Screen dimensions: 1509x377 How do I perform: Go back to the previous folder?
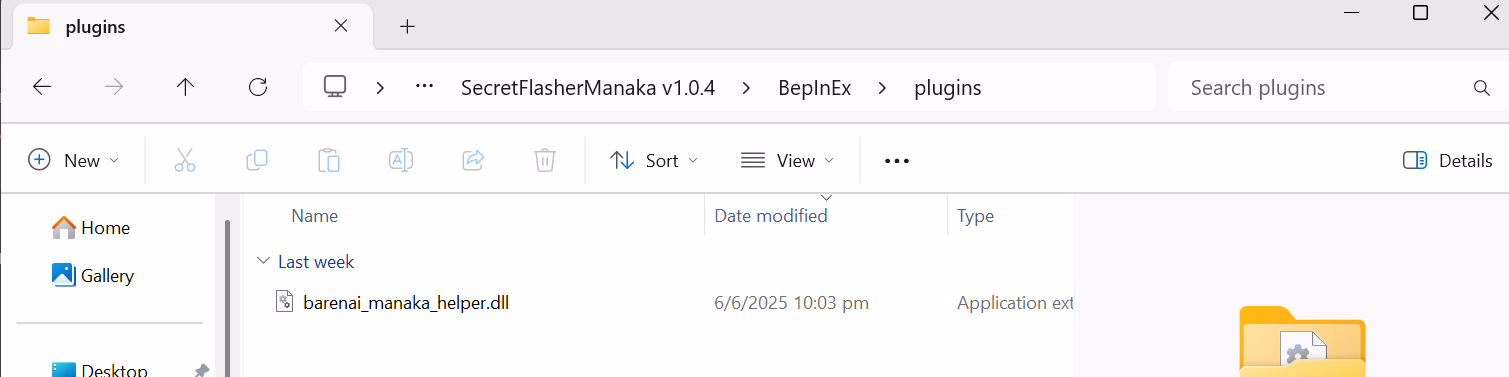[42, 87]
